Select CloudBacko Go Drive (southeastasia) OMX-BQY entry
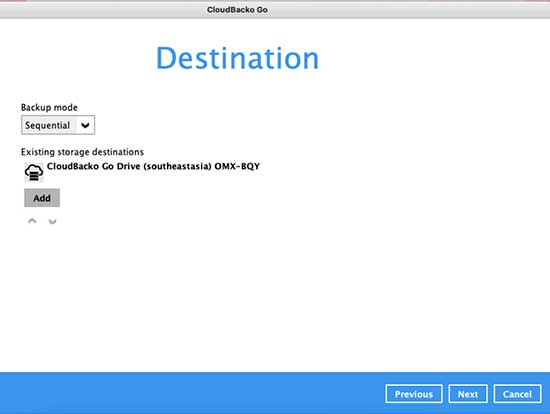 coord(153,166)
